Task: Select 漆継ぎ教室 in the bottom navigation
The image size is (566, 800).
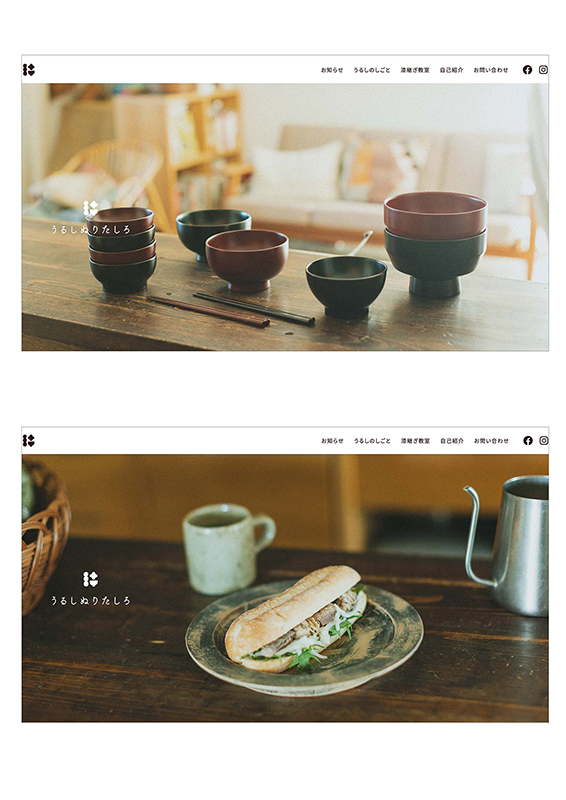Action: coord(415,441)
